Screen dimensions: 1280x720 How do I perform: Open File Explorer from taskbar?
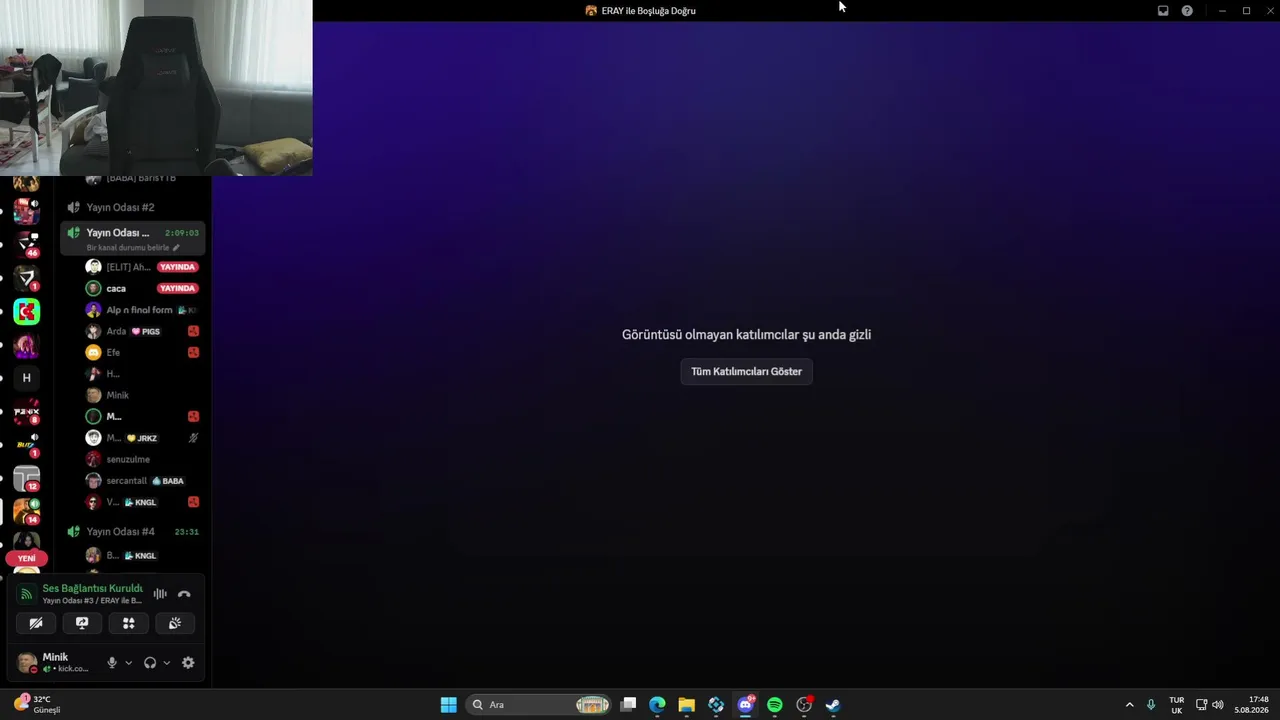(686, 705)
